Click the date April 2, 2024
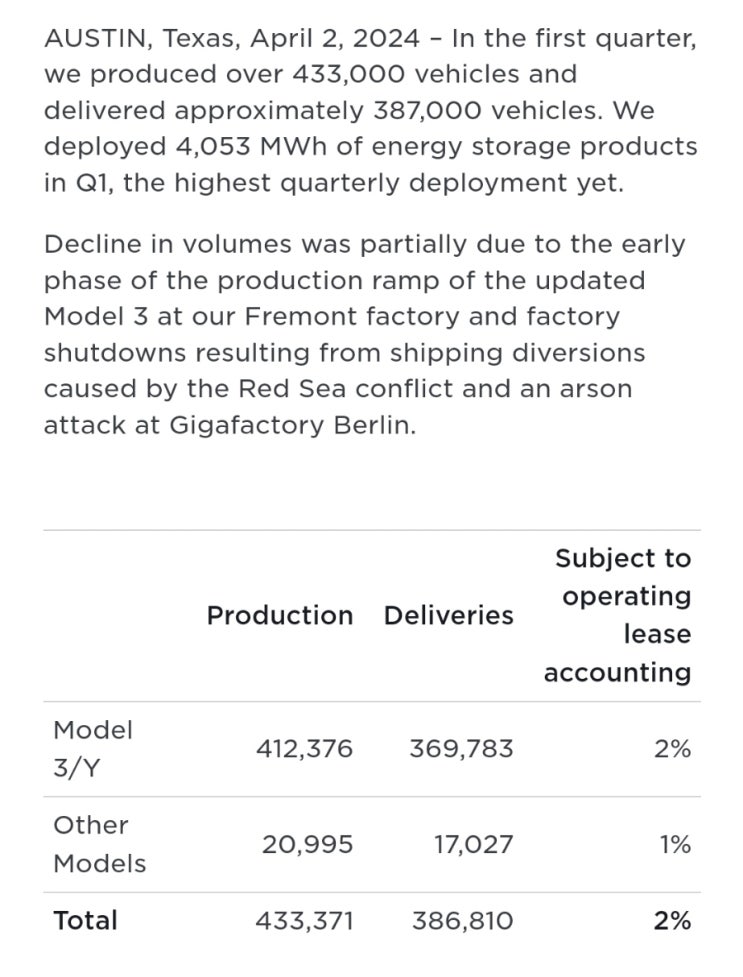743x977 pixels. [x=335, y=39]
